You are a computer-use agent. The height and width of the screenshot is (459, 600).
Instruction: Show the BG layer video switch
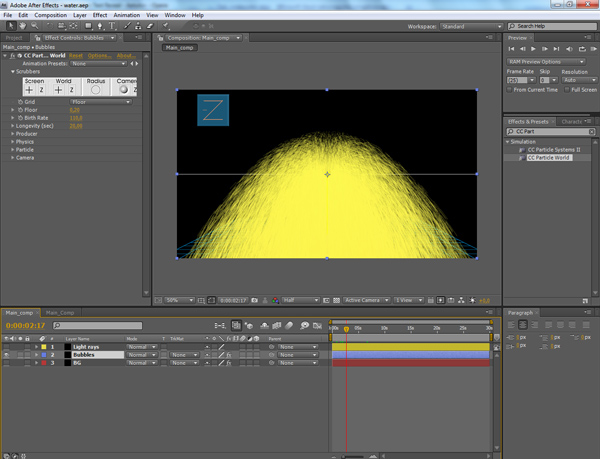point(6,363)
